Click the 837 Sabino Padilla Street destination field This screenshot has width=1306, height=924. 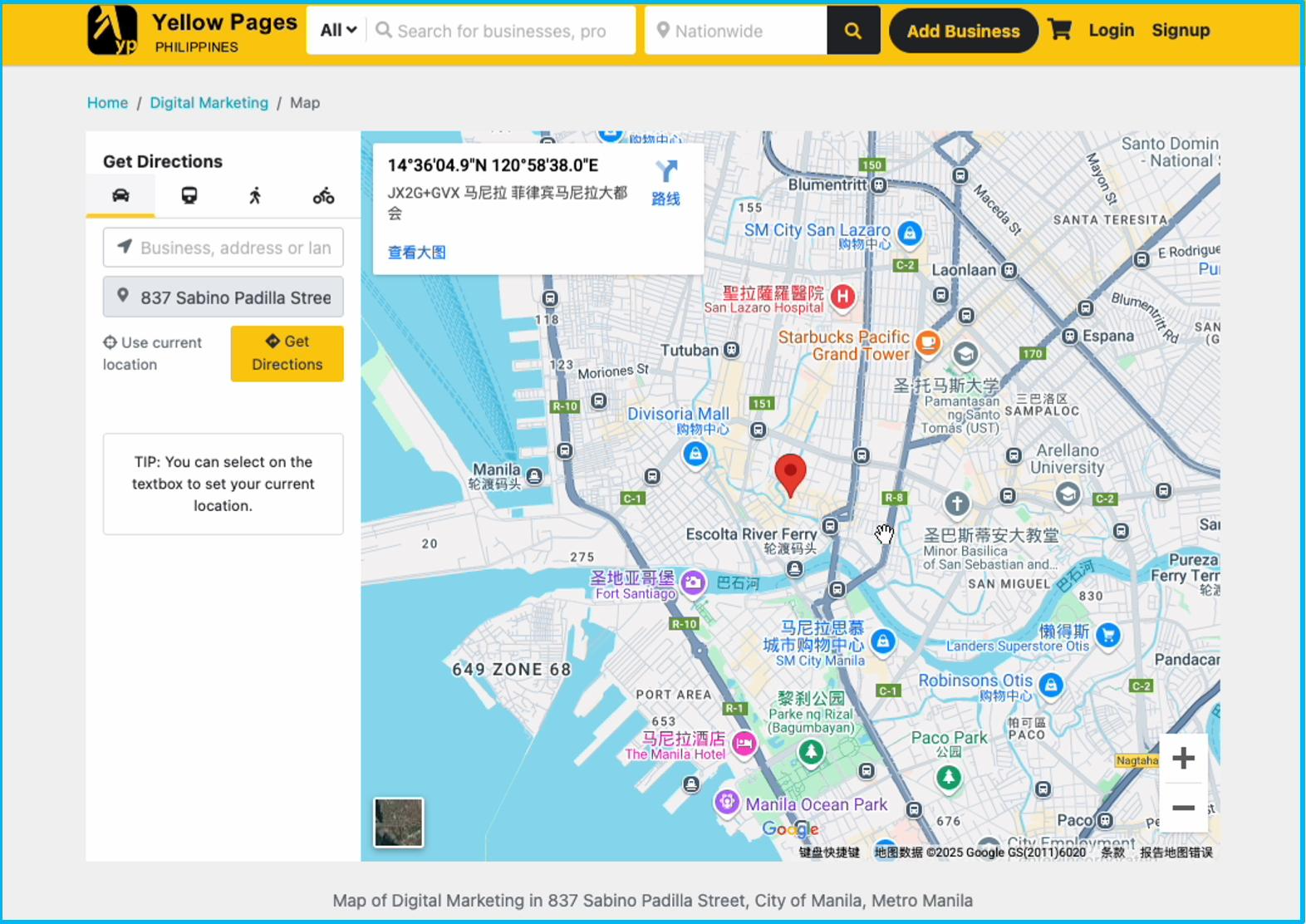click(x=223, y=297)
